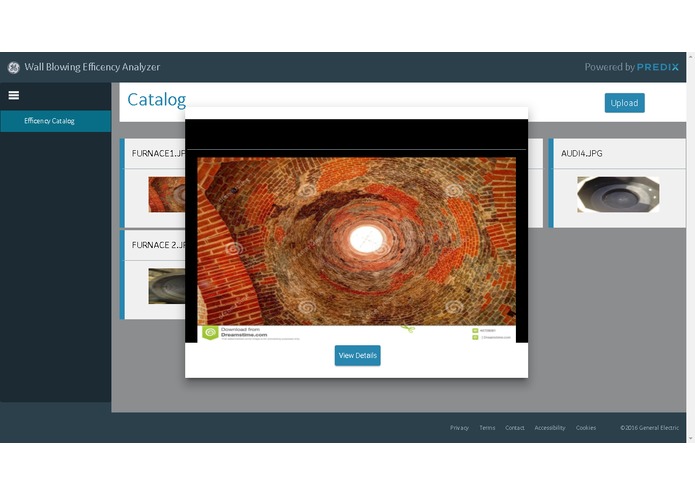
Task: Click the Powered by PREDIX logo
Action: point(632,67)
